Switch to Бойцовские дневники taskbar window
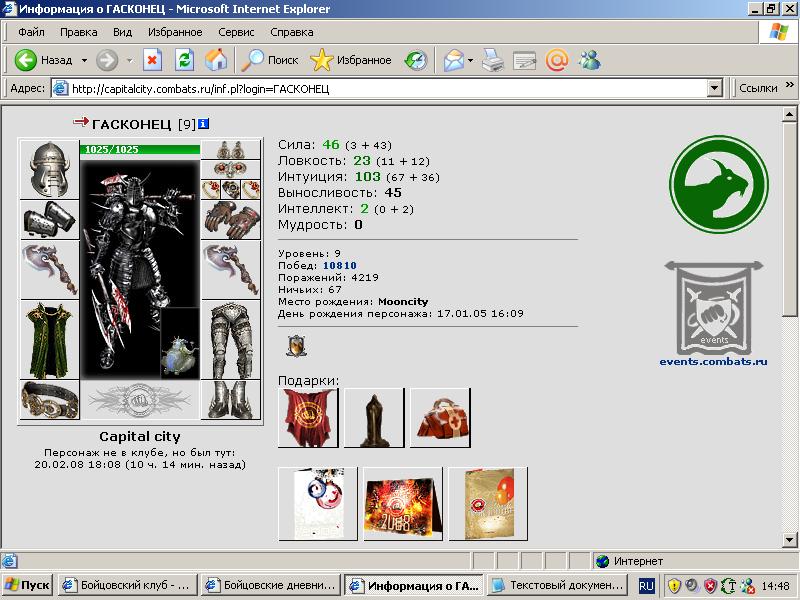The image size is (800, 600). 271,585
